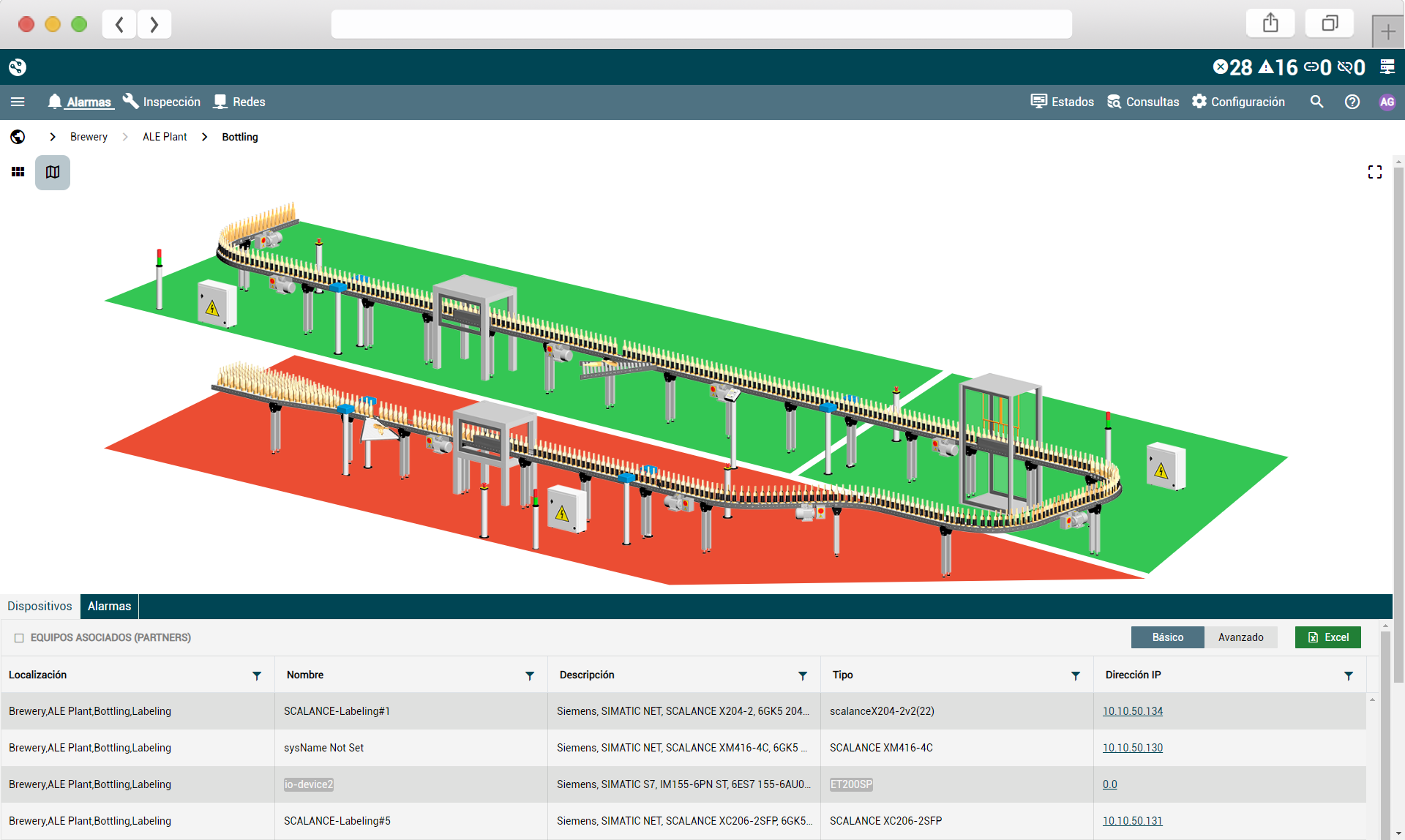Image resolution: width=1405 pixels, height=840 pixels.
Task: Open filter for Dirección IP column
Action: click(x=1349, y=676)
